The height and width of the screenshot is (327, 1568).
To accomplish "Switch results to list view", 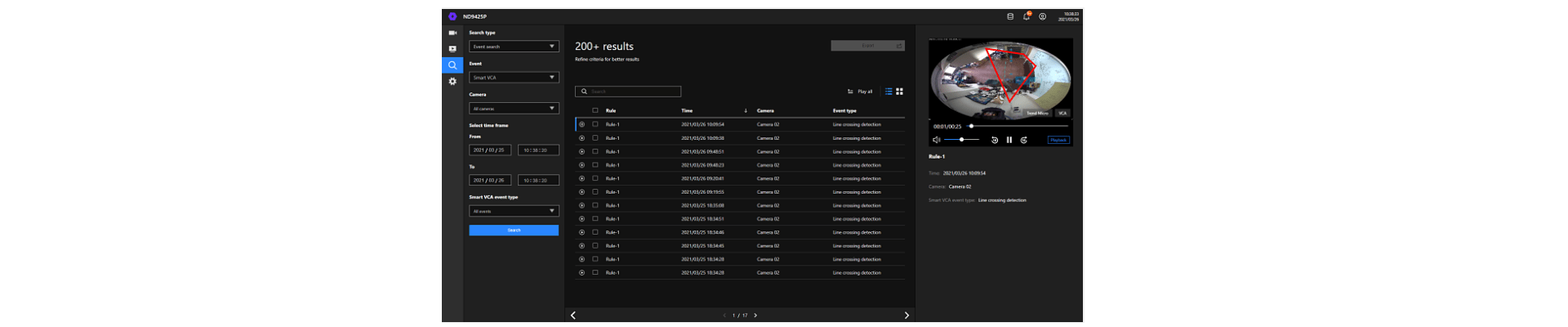I will pos(889,92).
